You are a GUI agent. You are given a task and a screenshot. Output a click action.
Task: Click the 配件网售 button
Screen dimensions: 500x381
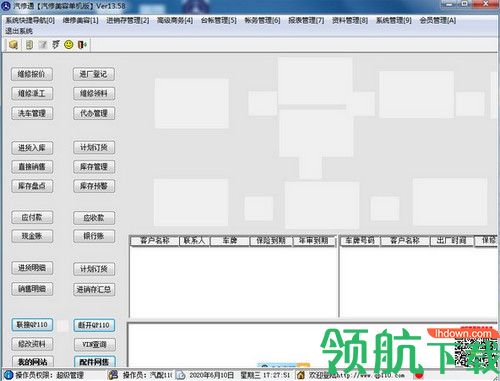tap(94, 362)
